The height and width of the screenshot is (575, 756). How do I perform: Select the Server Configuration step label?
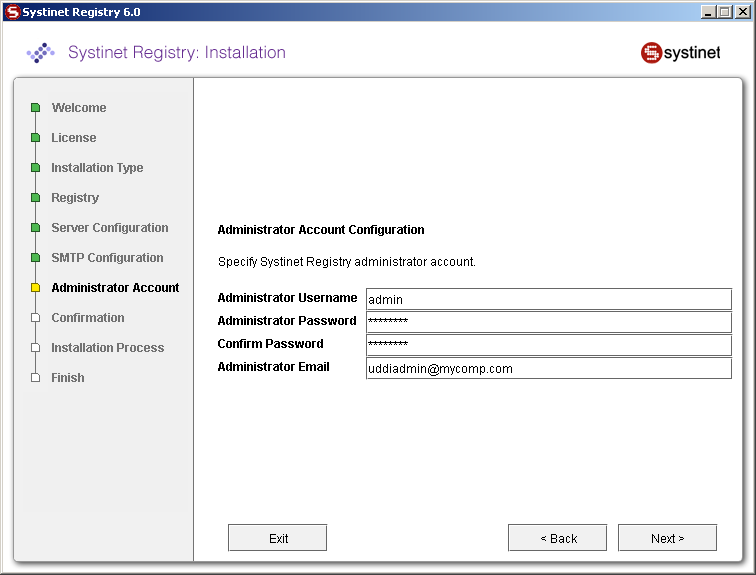[110, 227]
